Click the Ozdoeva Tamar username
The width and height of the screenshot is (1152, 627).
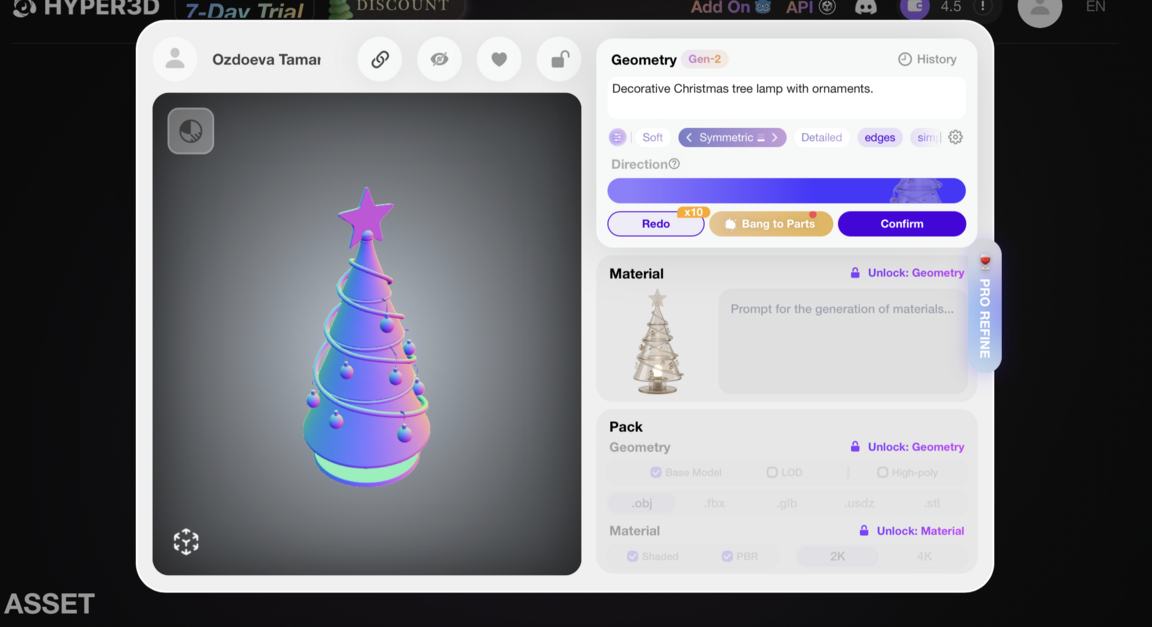[x=266, y=60]
